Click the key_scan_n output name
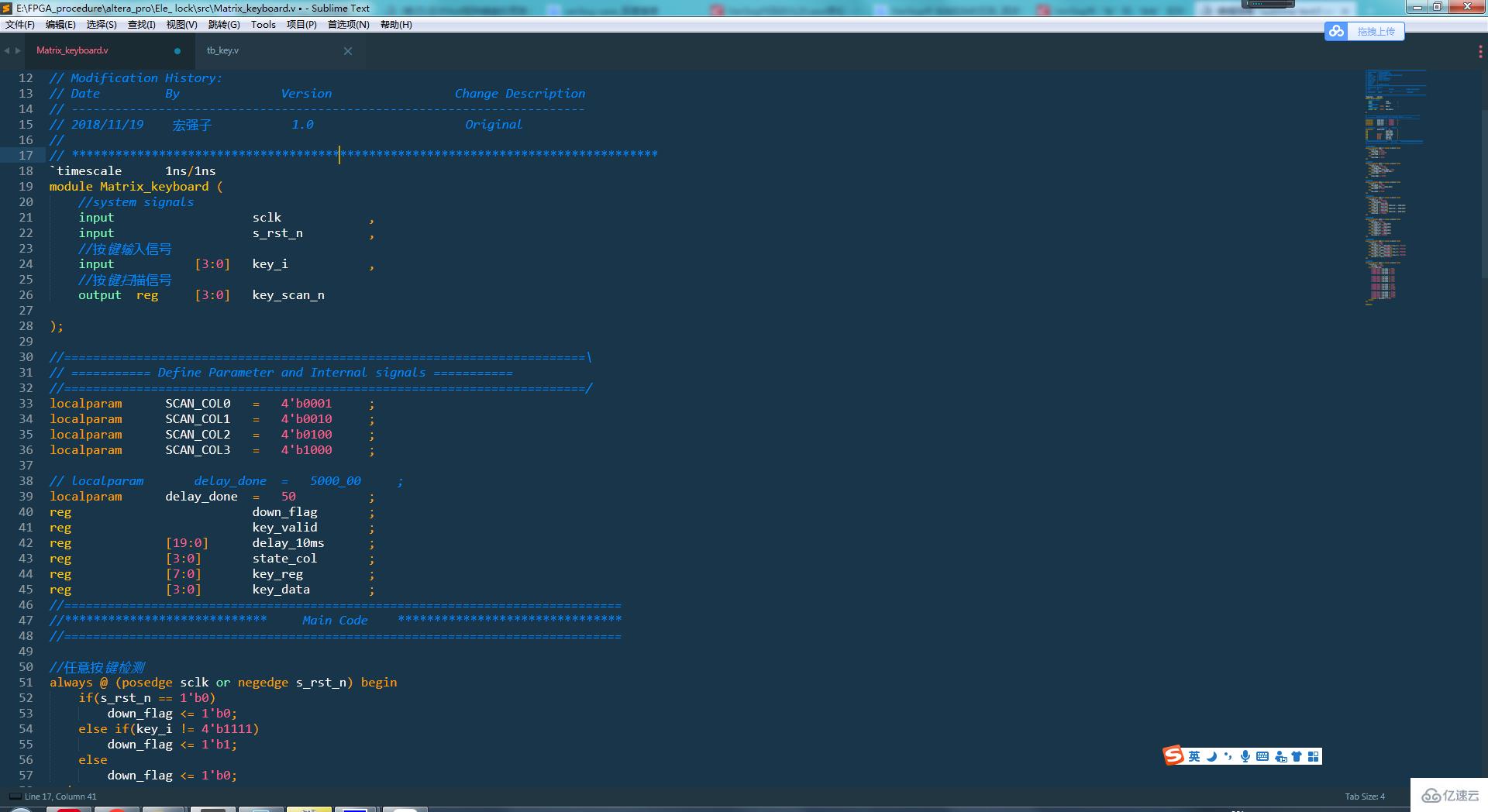Image resolution: width=1488 pixels, height=812 pixels. 288,294
